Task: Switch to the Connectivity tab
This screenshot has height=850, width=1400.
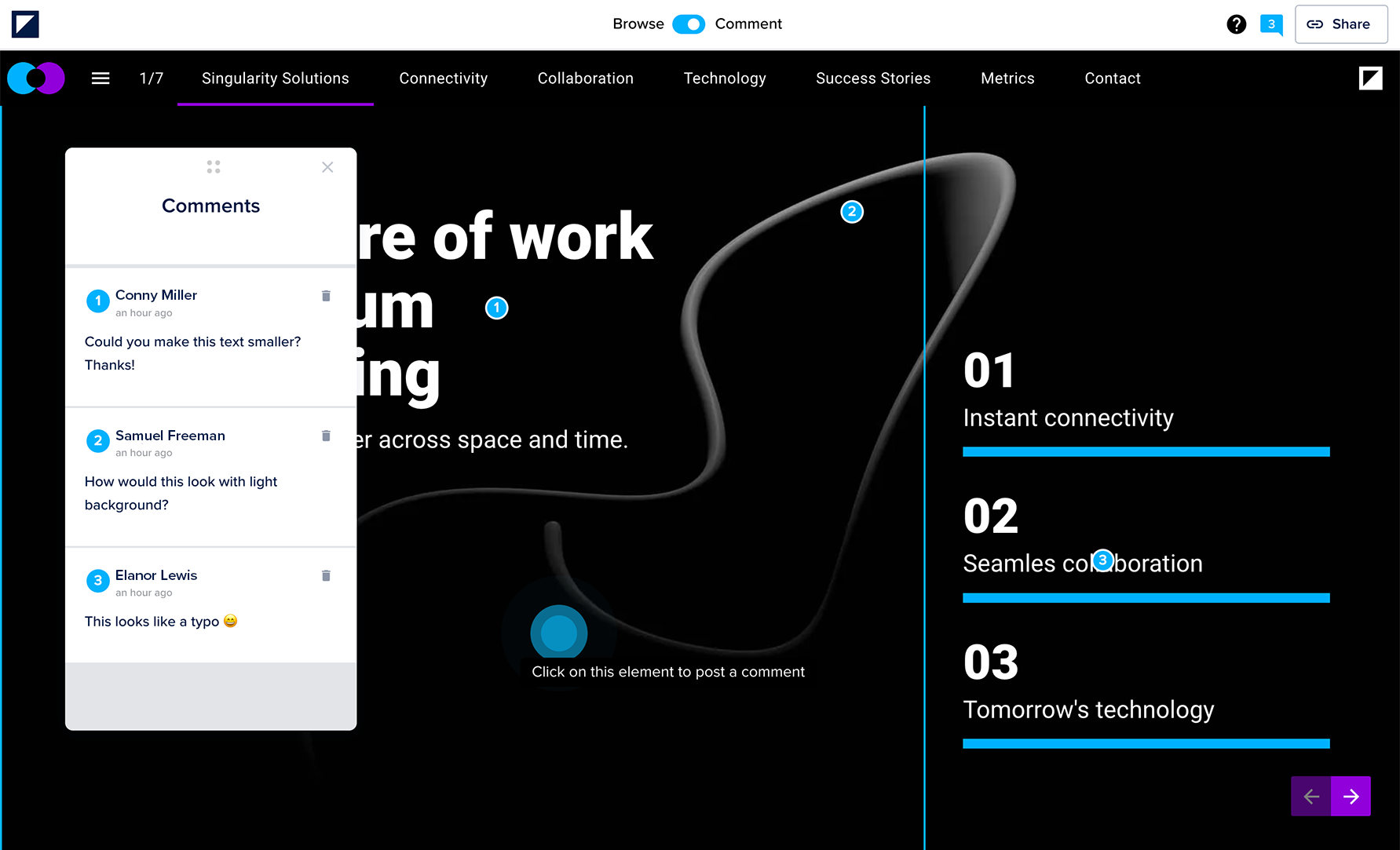Action: tap(443, 78)
